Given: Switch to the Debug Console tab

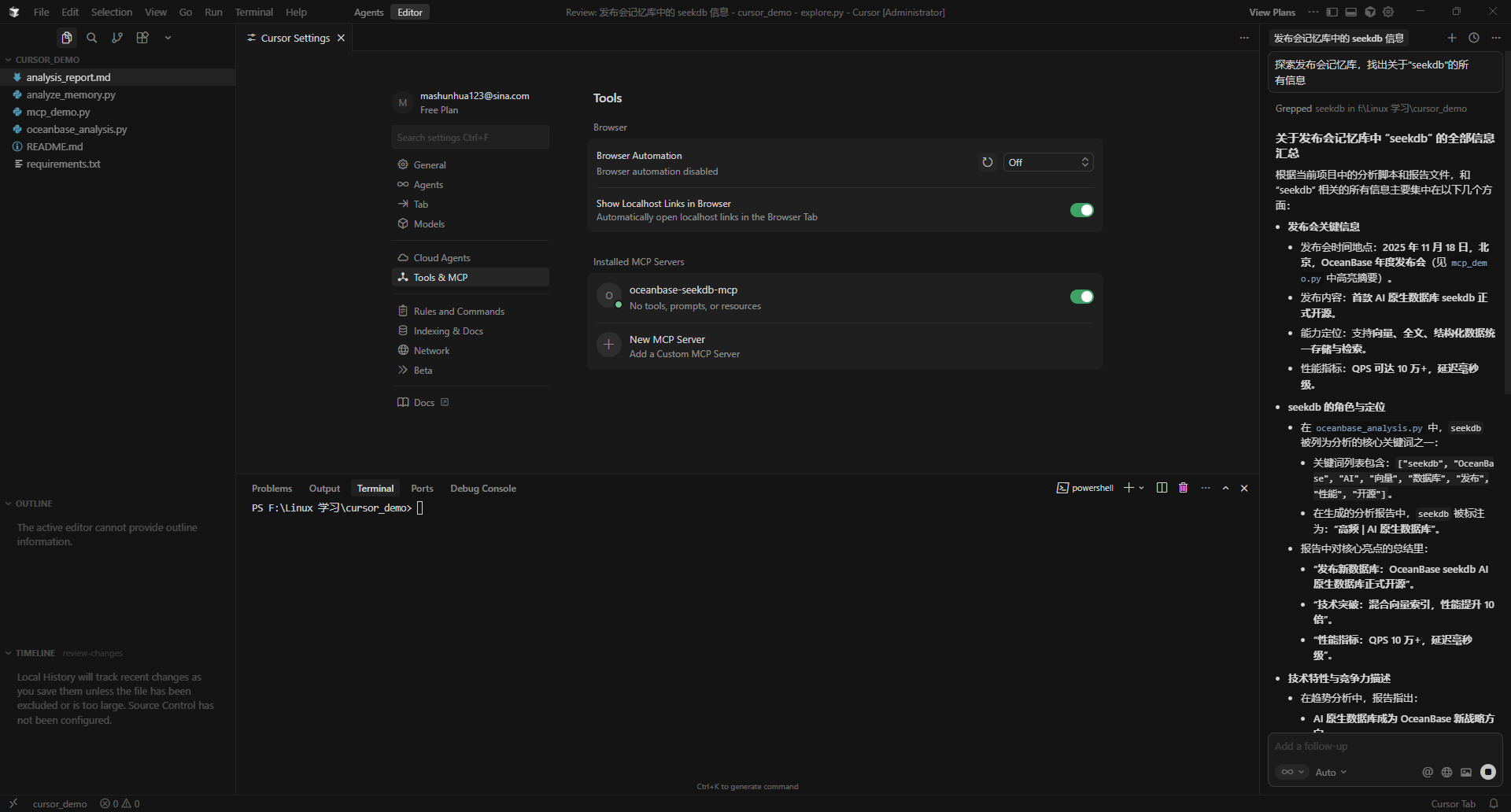Looking at the screenshot, I should pyautogui.click(x=482, y=489).
